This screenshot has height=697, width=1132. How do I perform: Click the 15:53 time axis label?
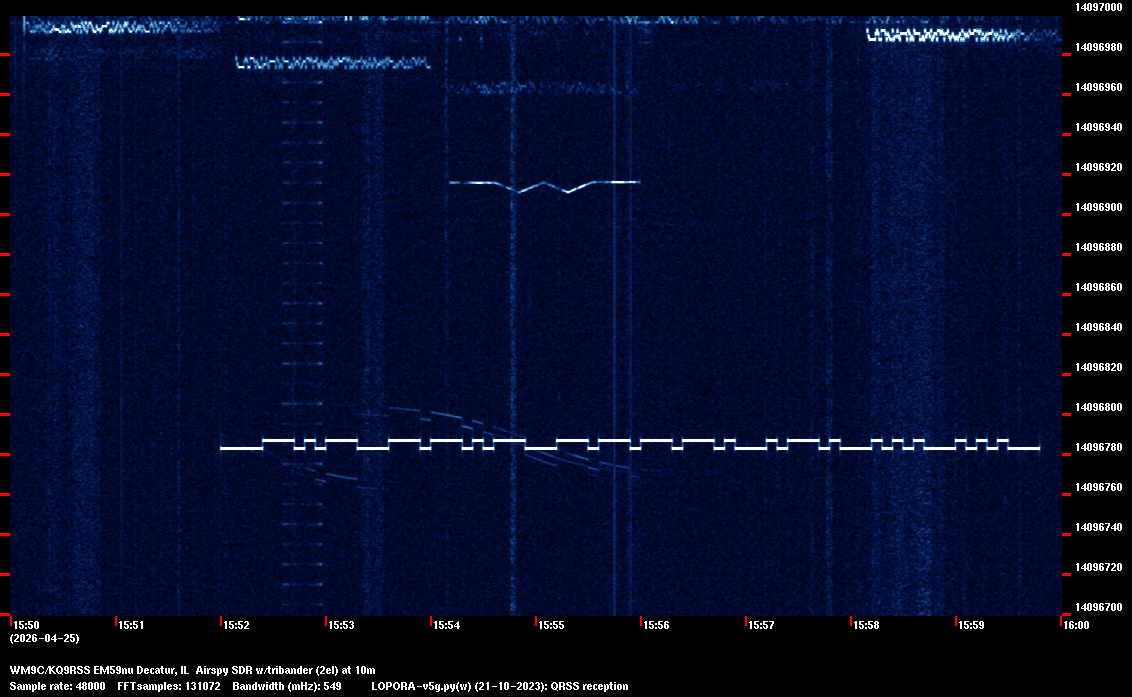click(342, 625)
